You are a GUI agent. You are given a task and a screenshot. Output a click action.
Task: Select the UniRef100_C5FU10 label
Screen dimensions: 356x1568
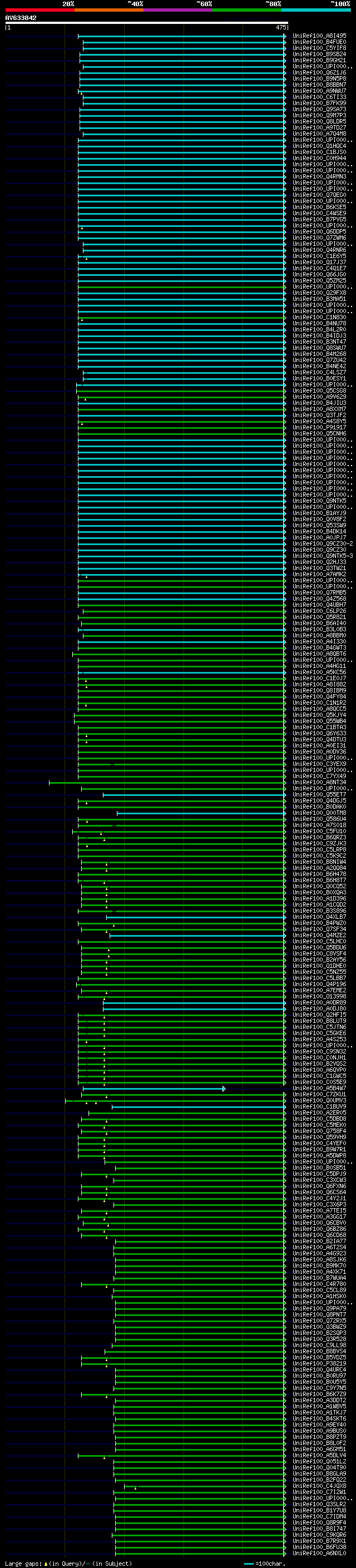tap(319, 831)
